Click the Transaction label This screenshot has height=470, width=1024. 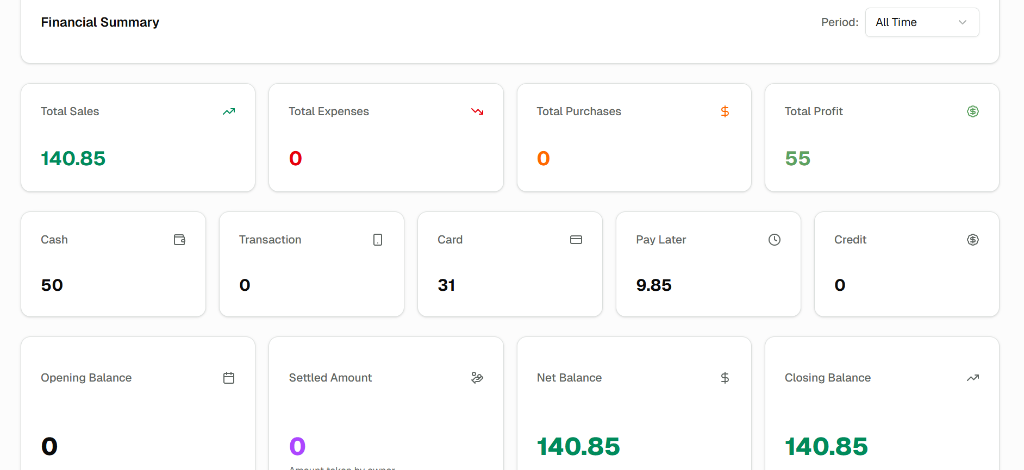(x=270, y=240)
